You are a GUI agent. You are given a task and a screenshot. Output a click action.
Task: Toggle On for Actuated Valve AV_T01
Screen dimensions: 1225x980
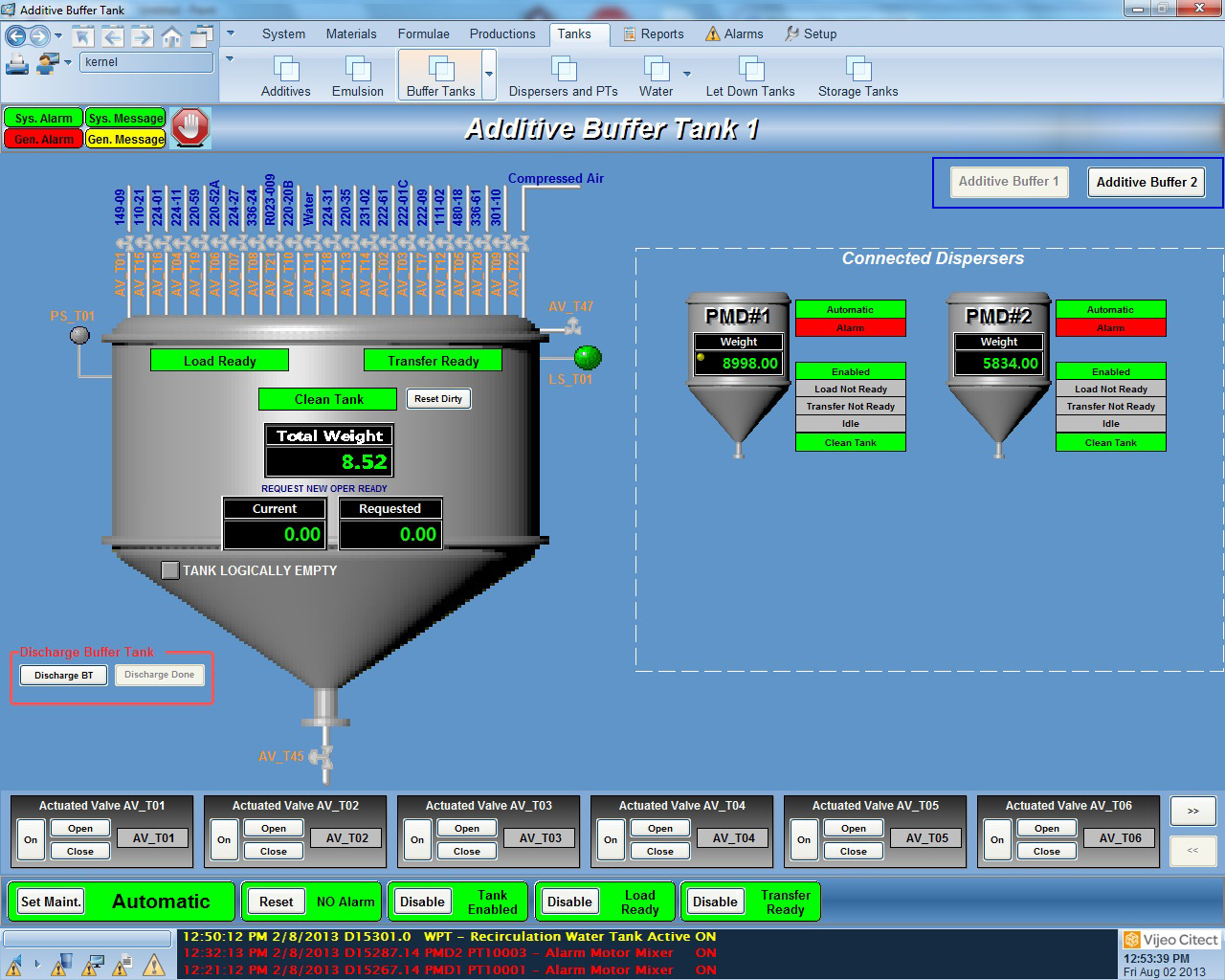point(31,839)
